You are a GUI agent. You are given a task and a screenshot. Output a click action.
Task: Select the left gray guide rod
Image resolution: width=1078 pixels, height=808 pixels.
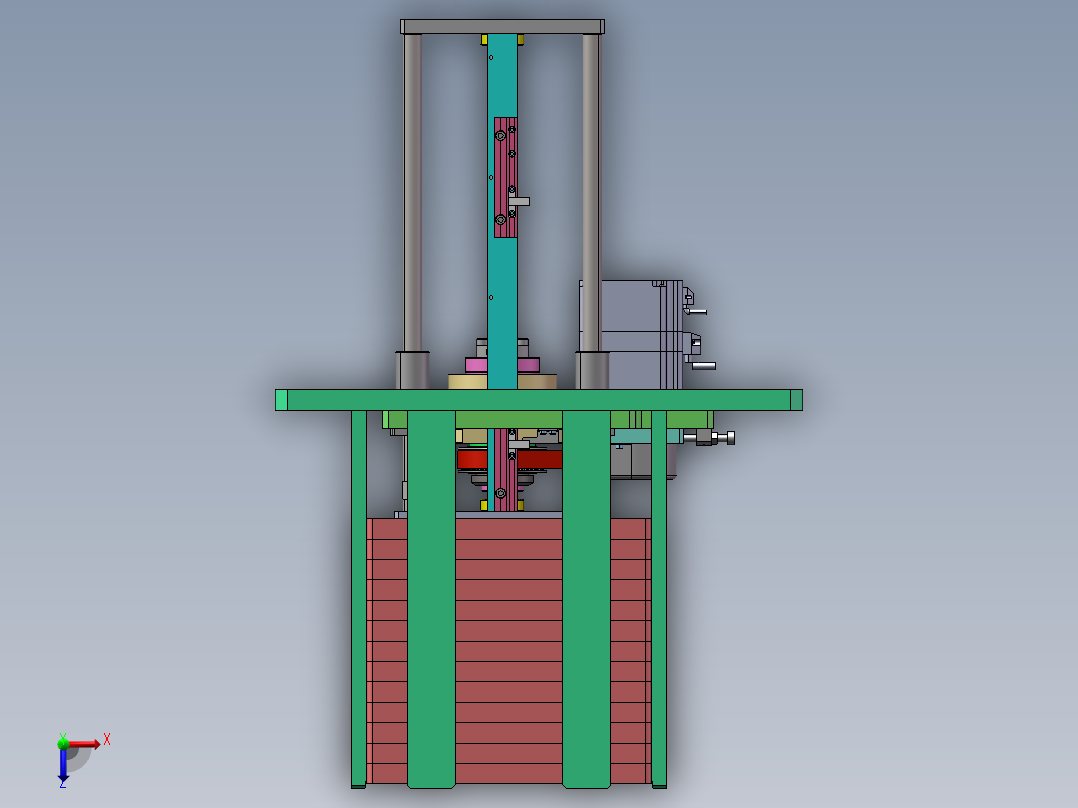412,193
